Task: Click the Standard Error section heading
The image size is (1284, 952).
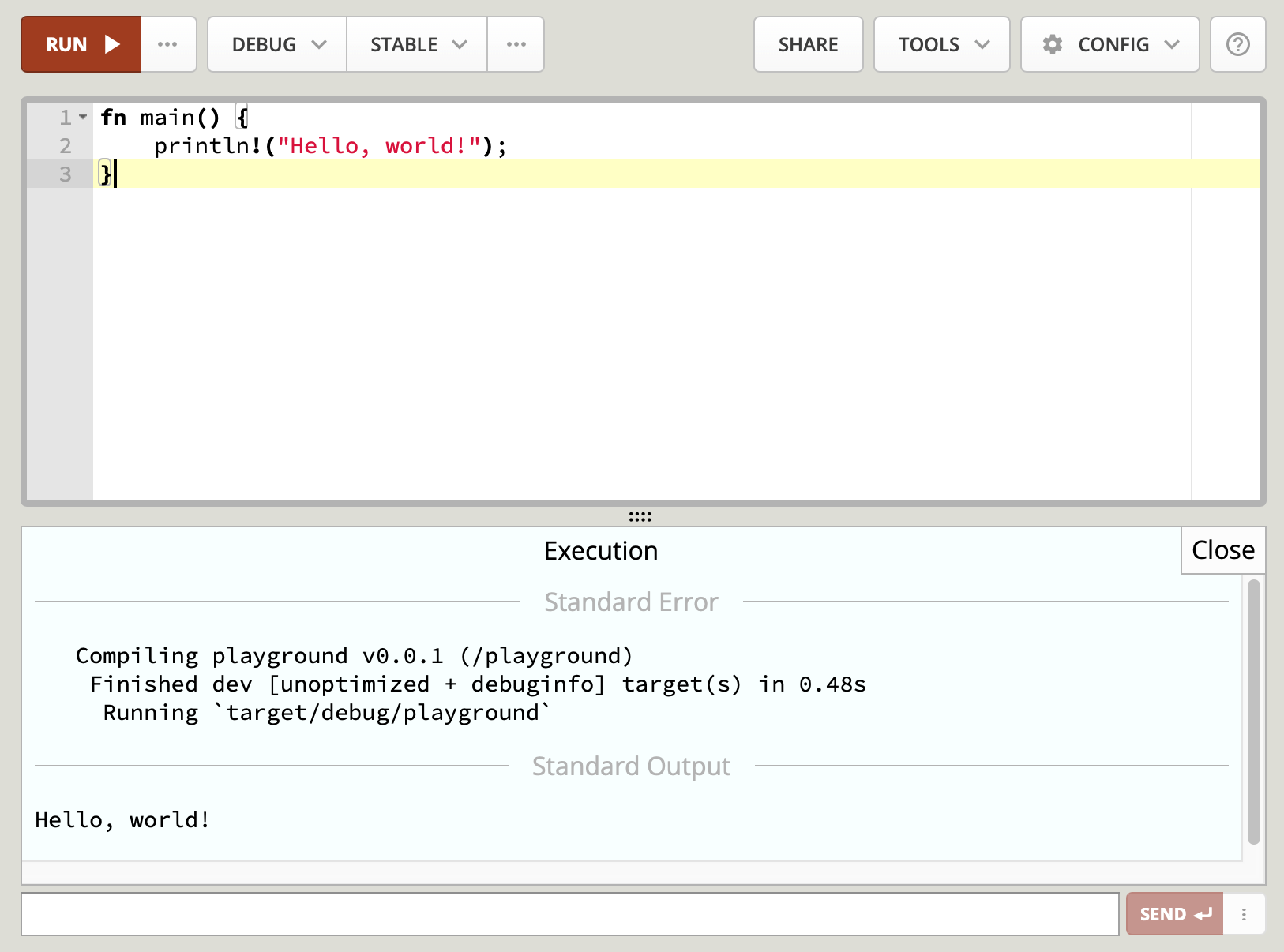Action: tap(631, 602)
